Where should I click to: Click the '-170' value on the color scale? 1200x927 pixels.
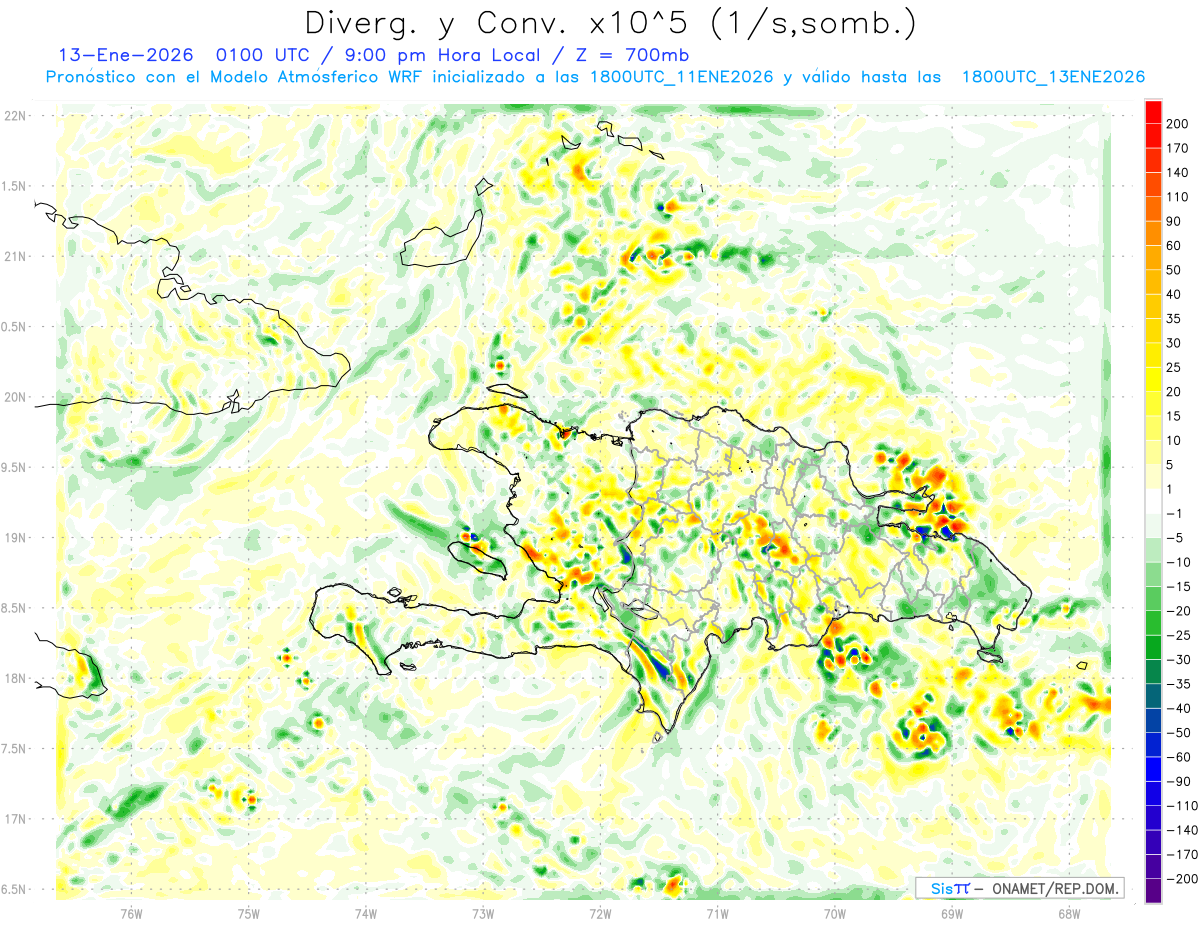click(1180, 854)
